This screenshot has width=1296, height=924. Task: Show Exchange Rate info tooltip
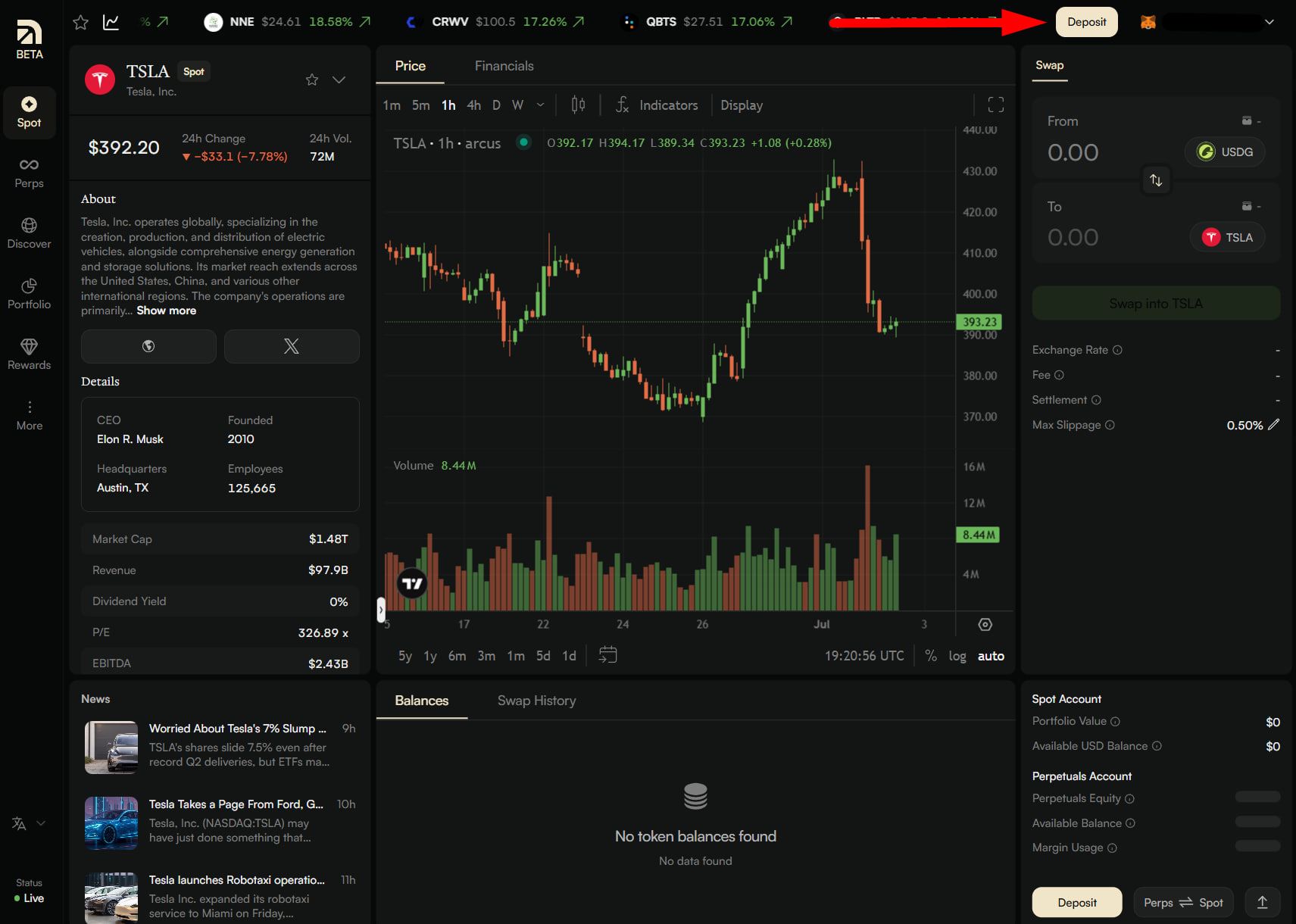(x=1117, y=350)
